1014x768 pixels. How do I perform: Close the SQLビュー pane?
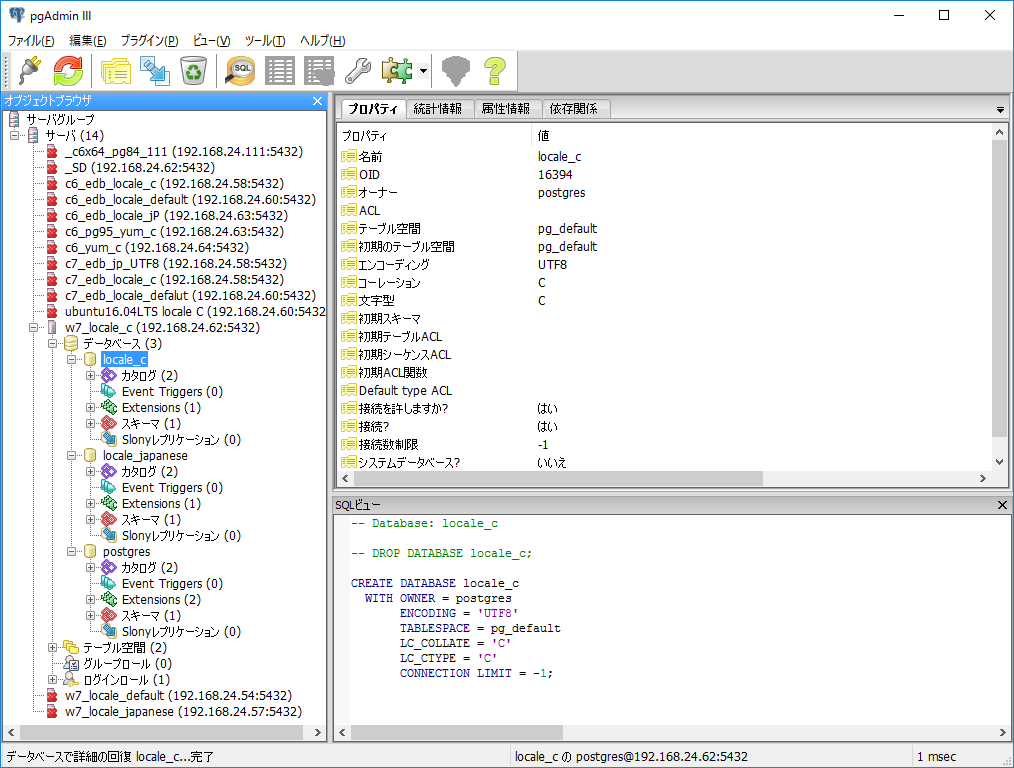pyautogui.click(x=1003, y=505)
